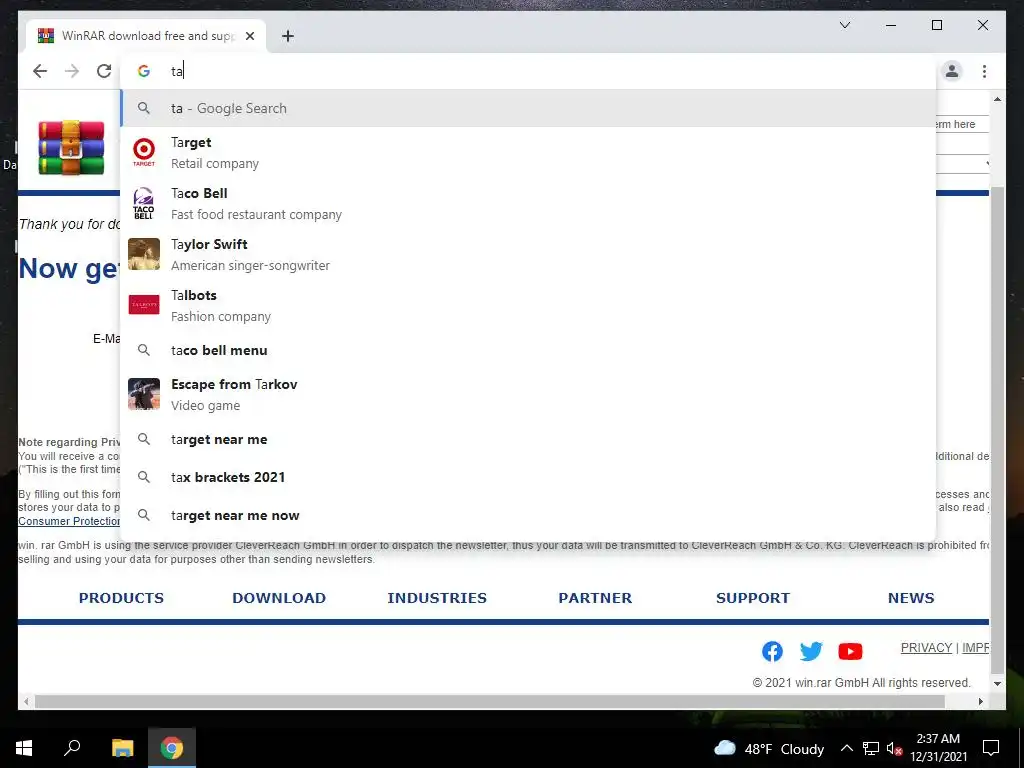Click the browser forward arrow
Screen dimensions: 1024x768
point(72,71)
